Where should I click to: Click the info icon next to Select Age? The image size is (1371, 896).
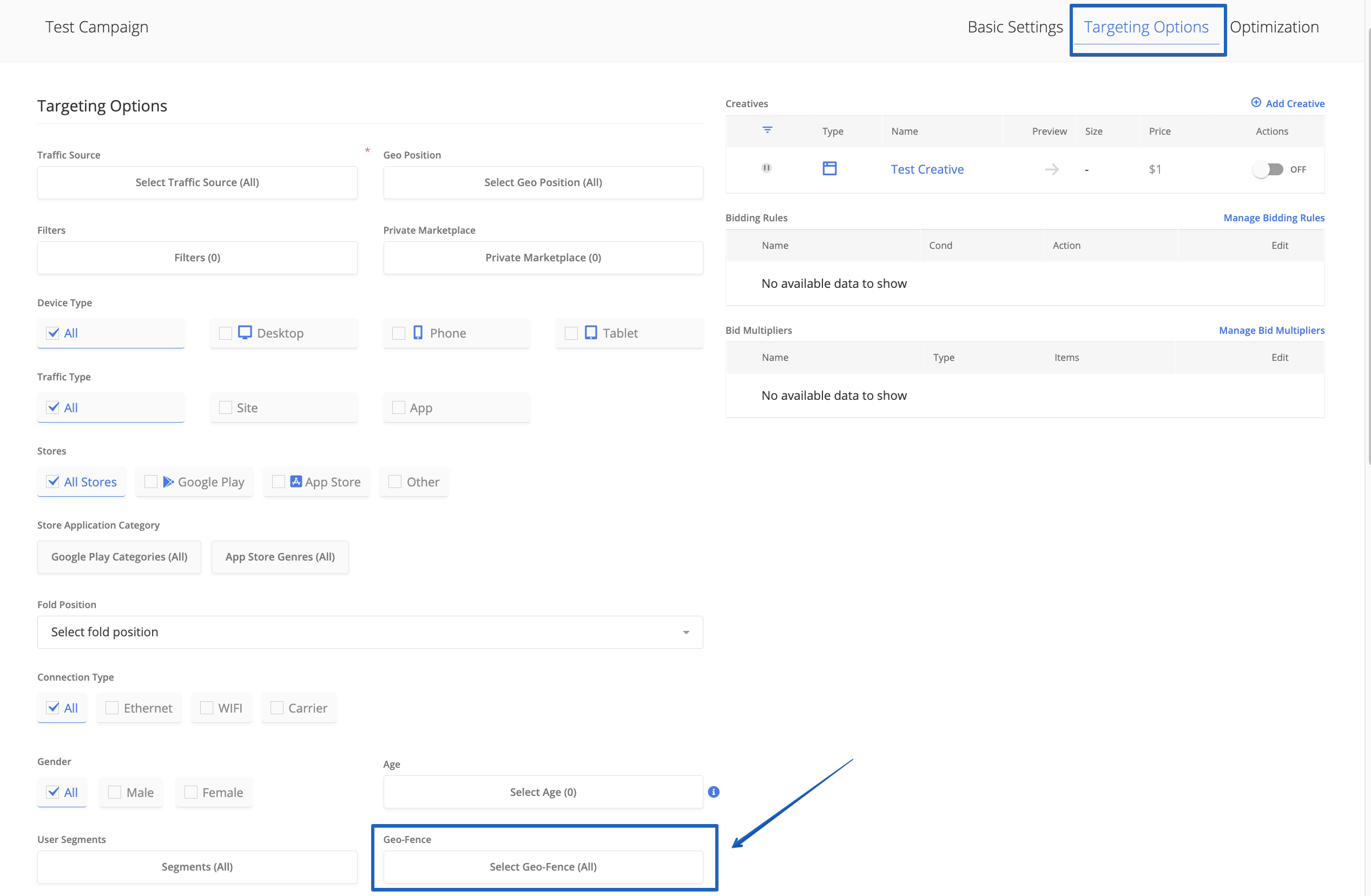(713, 792)
